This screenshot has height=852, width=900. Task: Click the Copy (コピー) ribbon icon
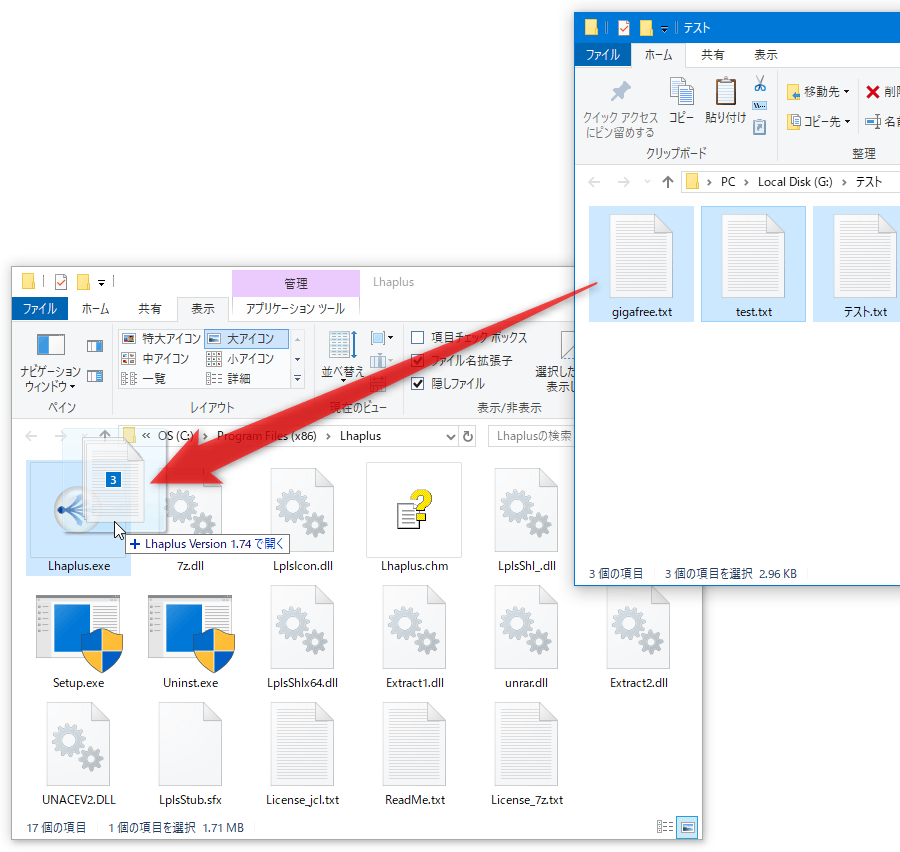pos(681,92)
